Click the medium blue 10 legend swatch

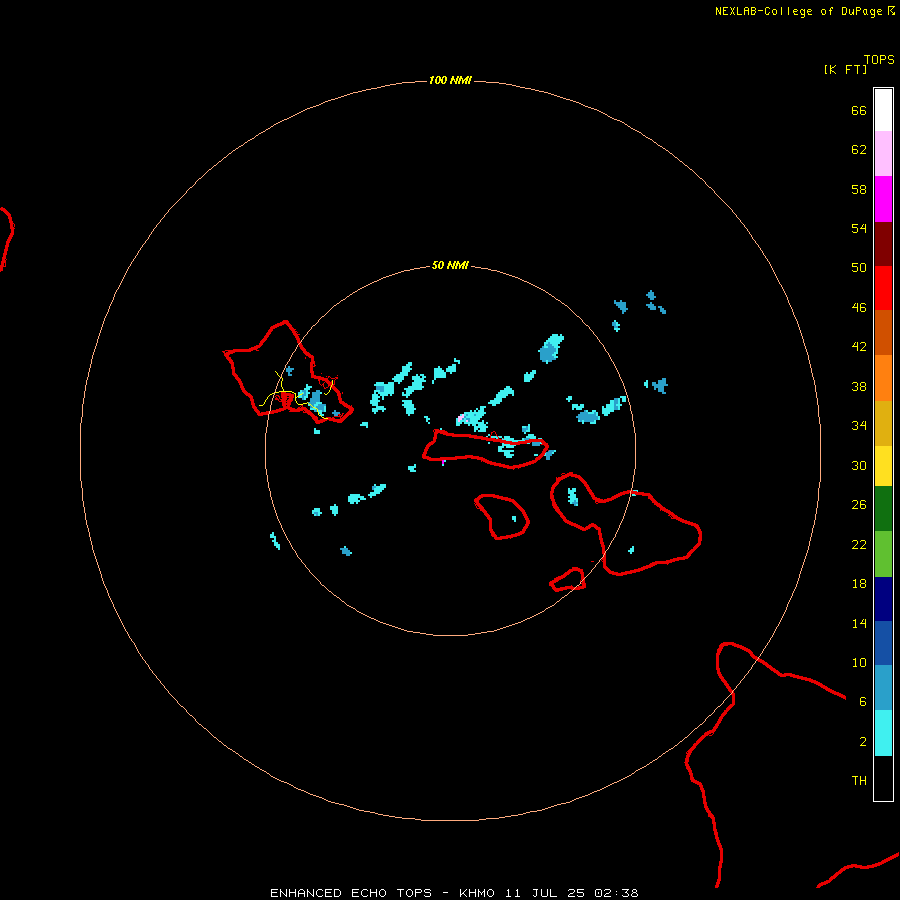(x=883, y=643)
